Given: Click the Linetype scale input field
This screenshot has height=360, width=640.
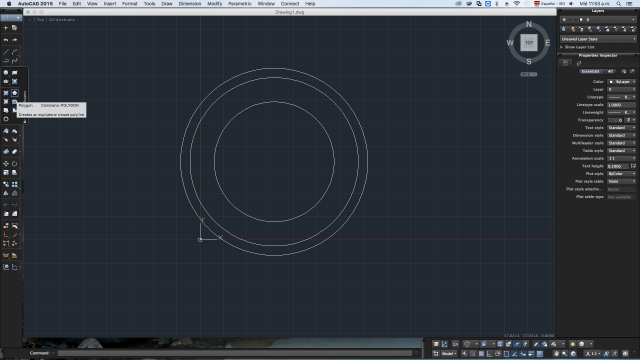Looking at the screenshot, I should [622, 105].
